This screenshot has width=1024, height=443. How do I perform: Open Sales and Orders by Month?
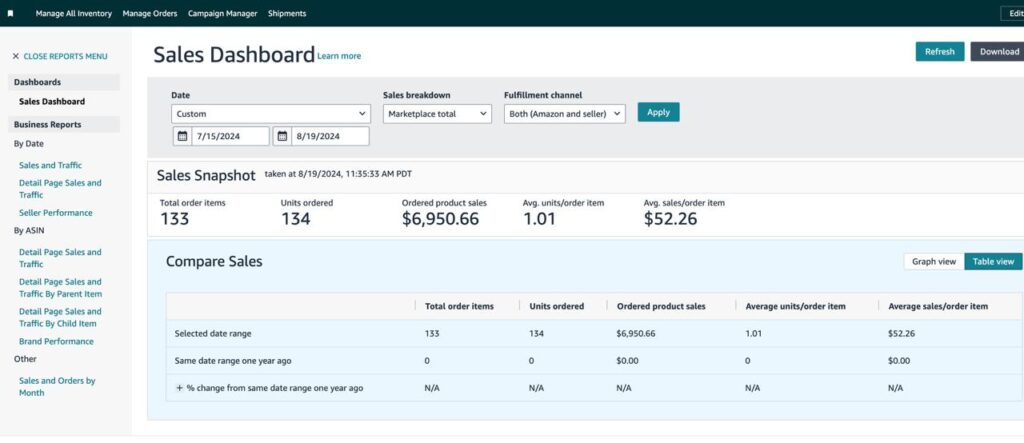57,386
